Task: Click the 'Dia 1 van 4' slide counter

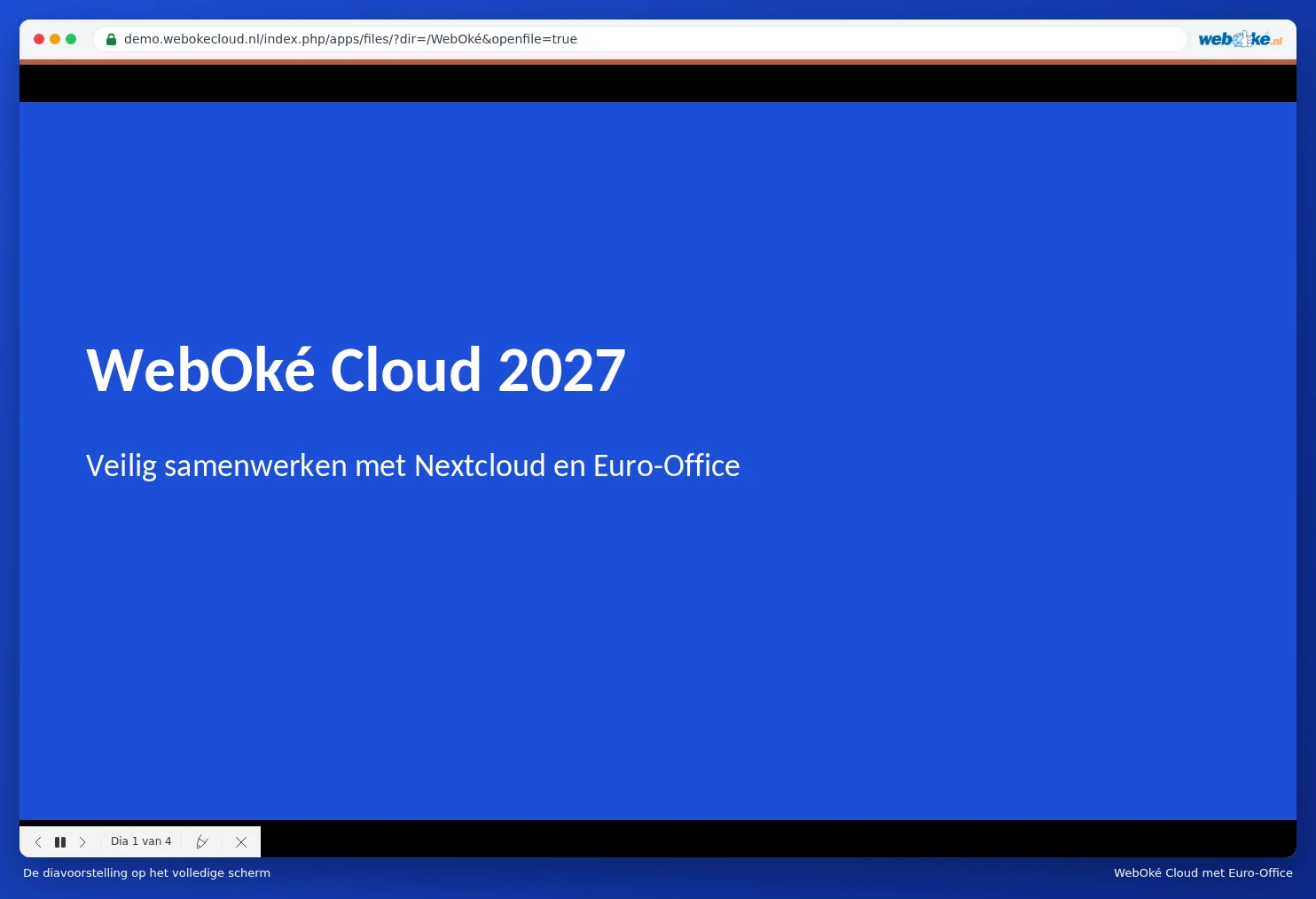Action: pos(141,841)
